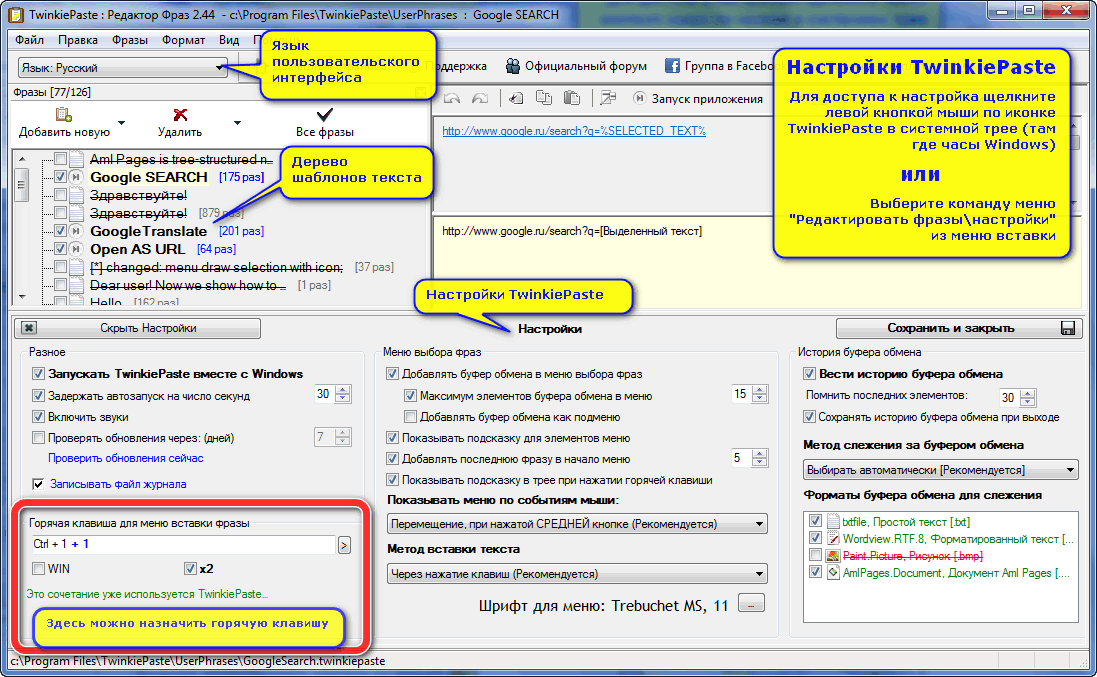
Task: Click the floppy disk icon on Save and close
Action: pyautogui.click(x=1068, y=328)
